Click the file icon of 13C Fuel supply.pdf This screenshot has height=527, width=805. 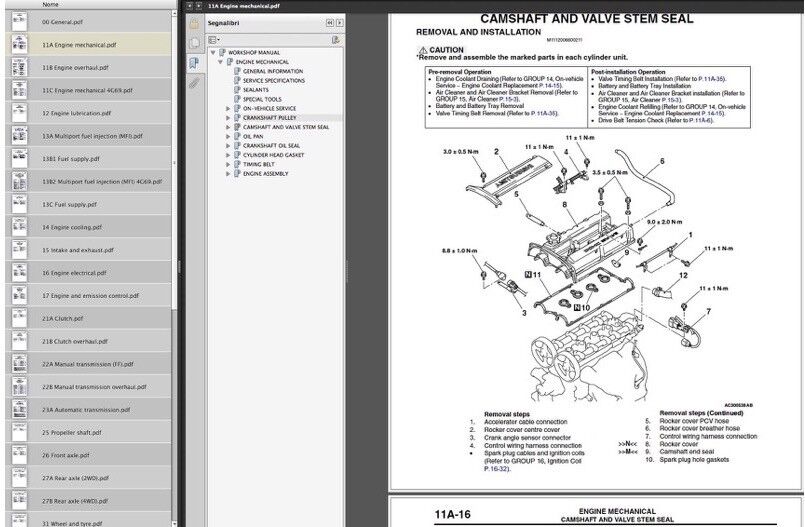[20, 204]
